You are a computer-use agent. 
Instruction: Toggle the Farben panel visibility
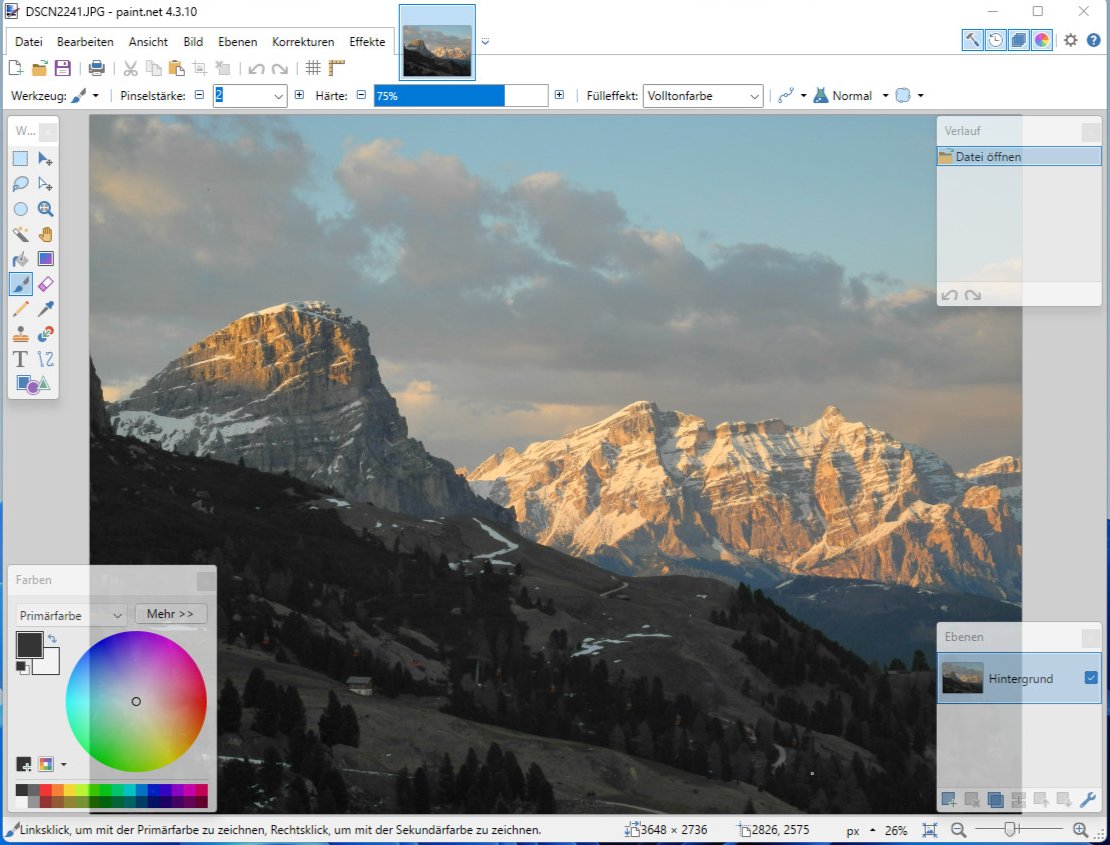click(x=1042, y=40)
